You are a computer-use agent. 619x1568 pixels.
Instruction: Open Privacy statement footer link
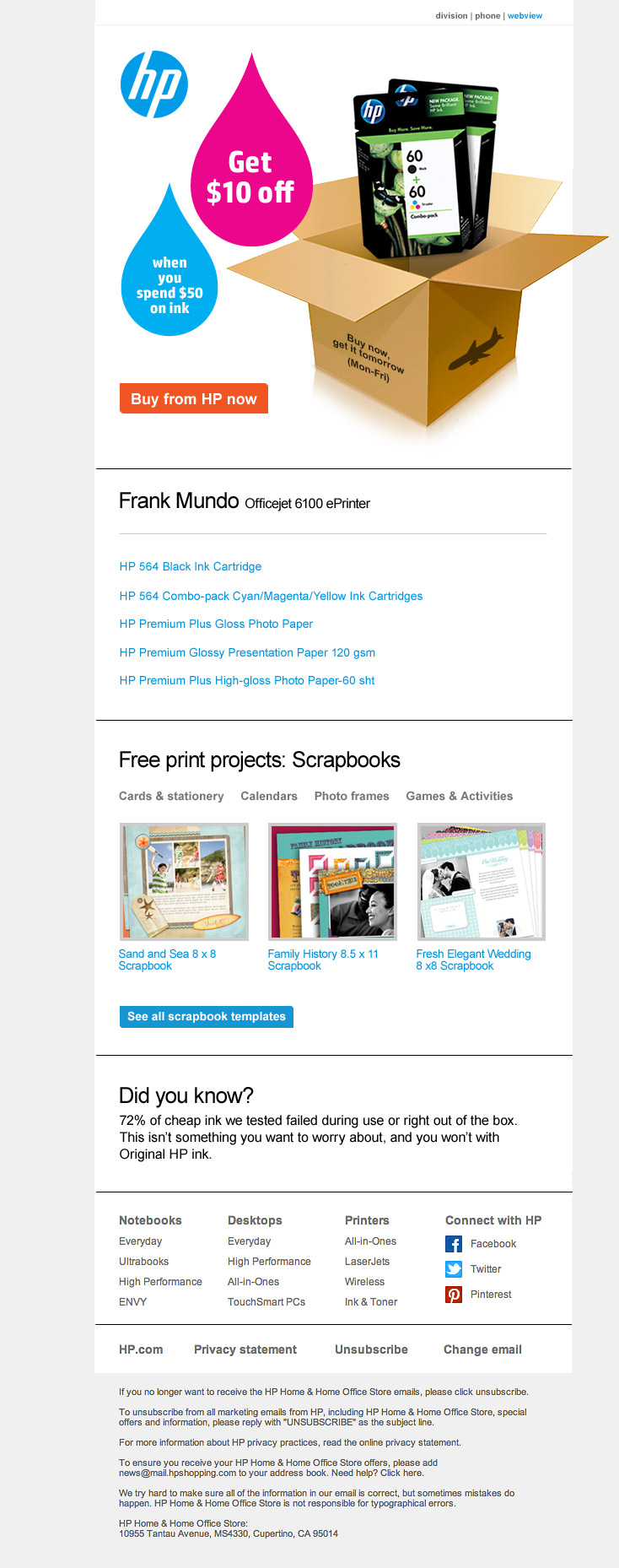tap(245, 1349)
